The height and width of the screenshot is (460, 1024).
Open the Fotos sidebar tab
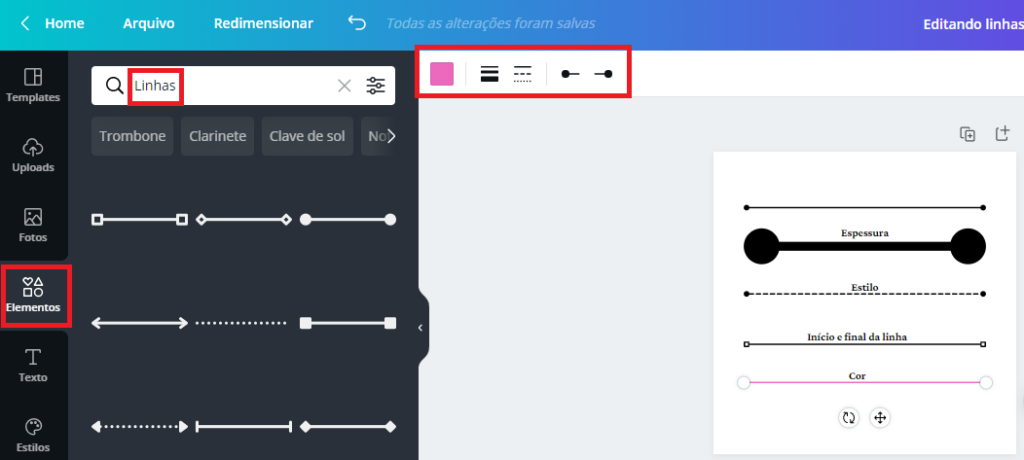point(33,225)
